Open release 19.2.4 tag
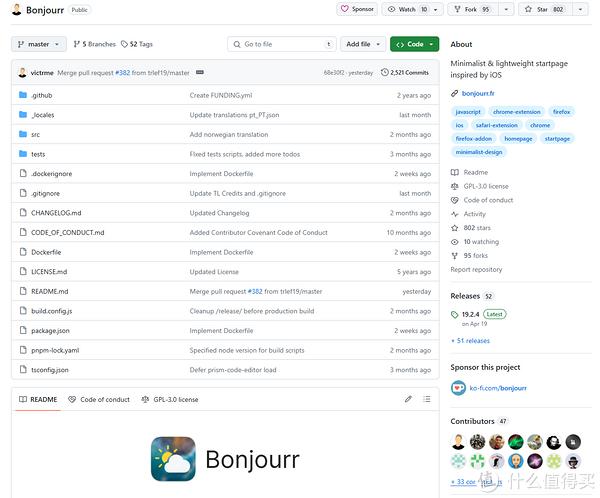The height and width of the screenshot is (498, 600). tap(470, 314)
